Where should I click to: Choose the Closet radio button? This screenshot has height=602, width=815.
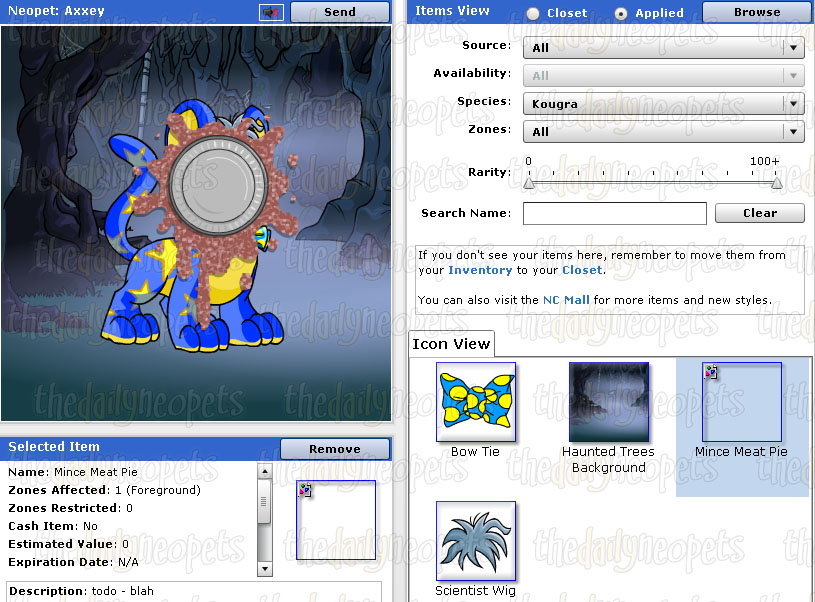pyautogui.click(x=533, y=14)
